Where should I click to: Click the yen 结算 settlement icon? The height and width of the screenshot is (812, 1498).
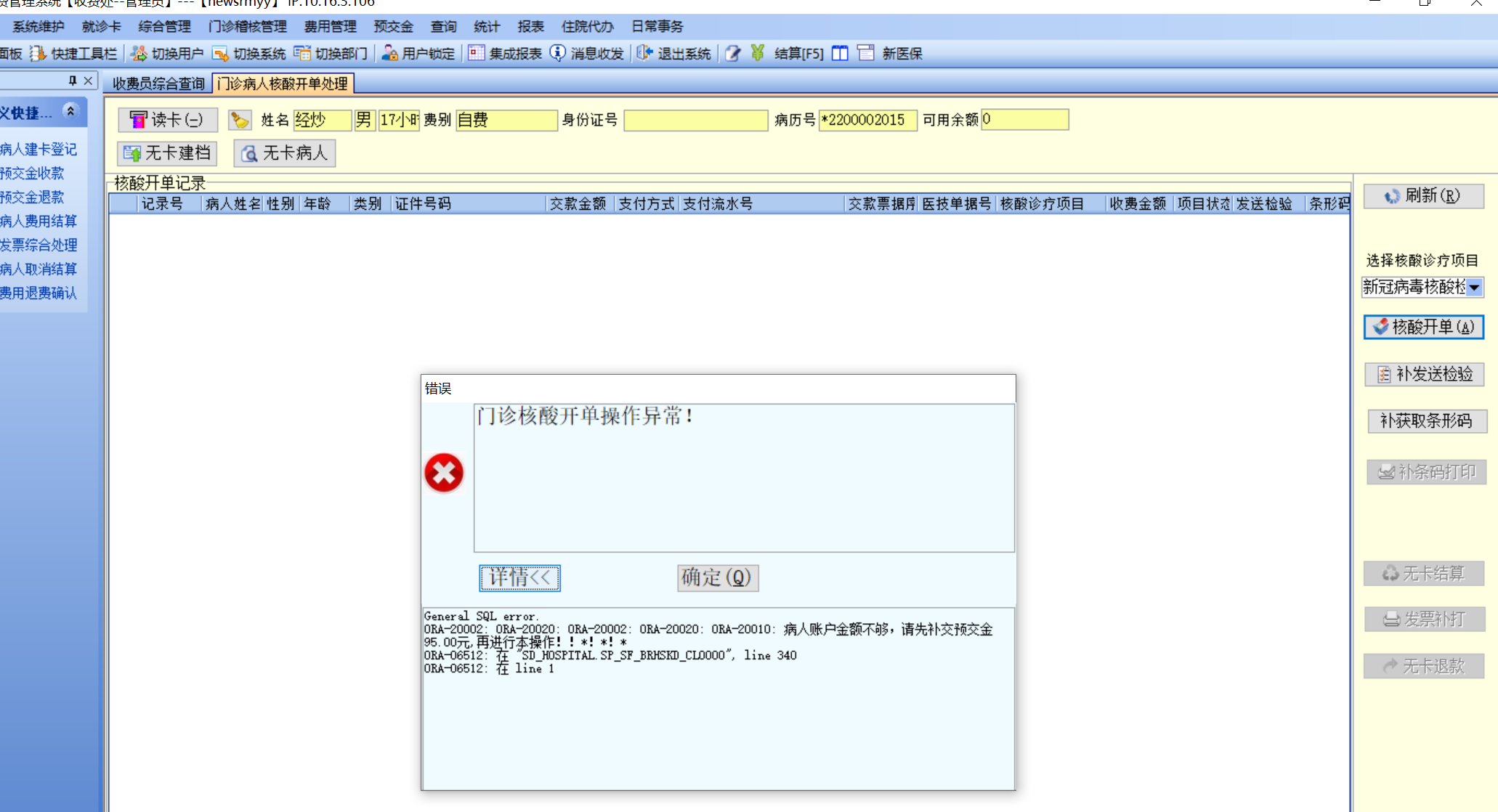pyautogui.click(x=758, y=53)
